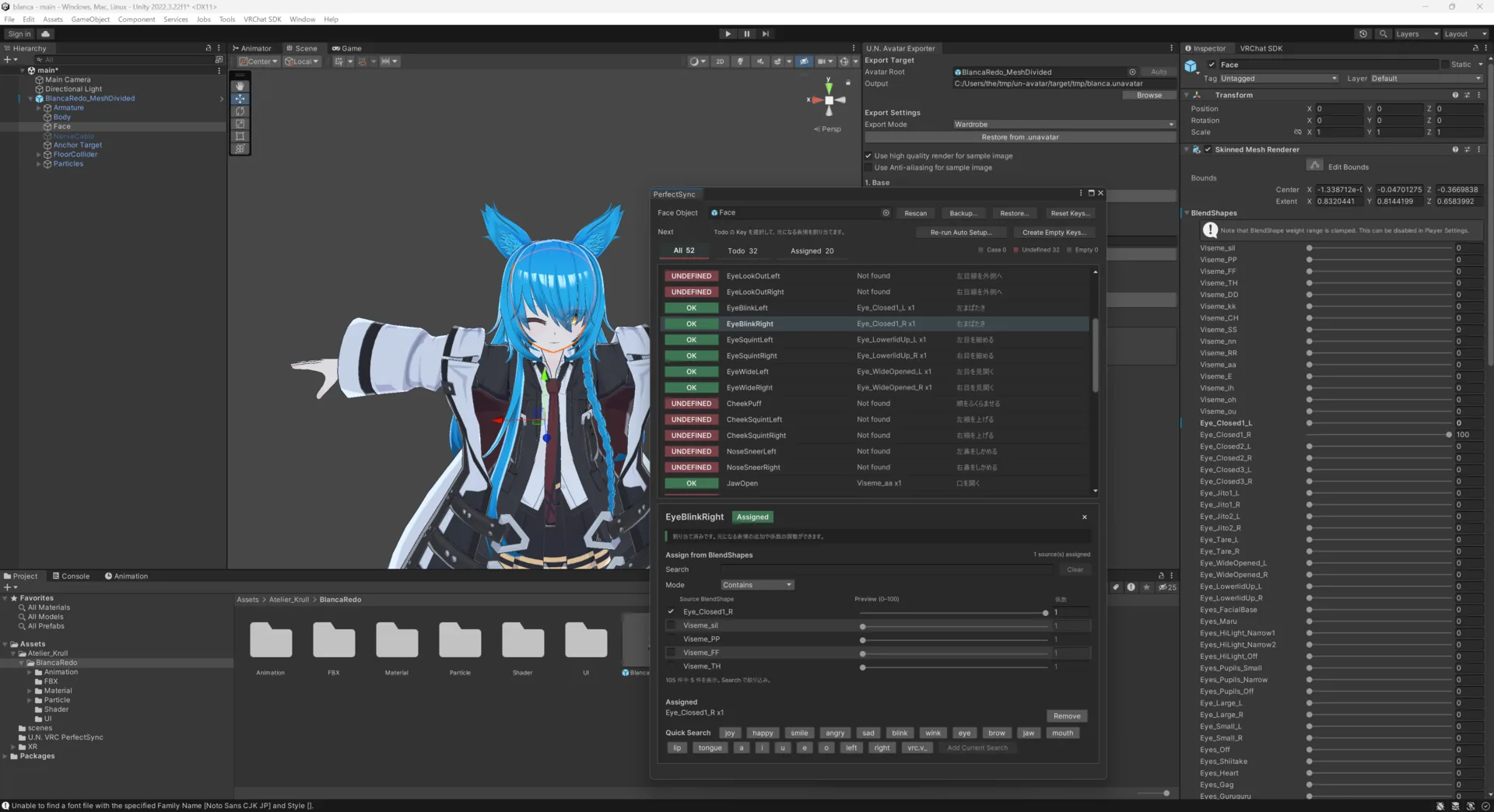Select the Rect transform tool
This screenshot has width=1494, height=812.
[x=240, y=136]
